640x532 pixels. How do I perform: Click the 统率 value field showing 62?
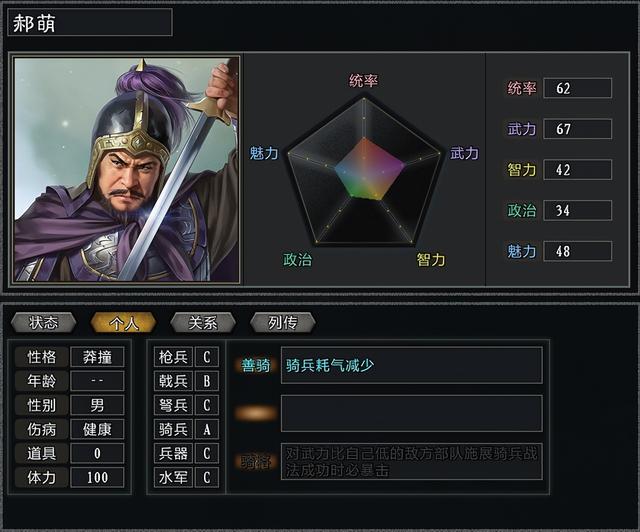(577, 88)
